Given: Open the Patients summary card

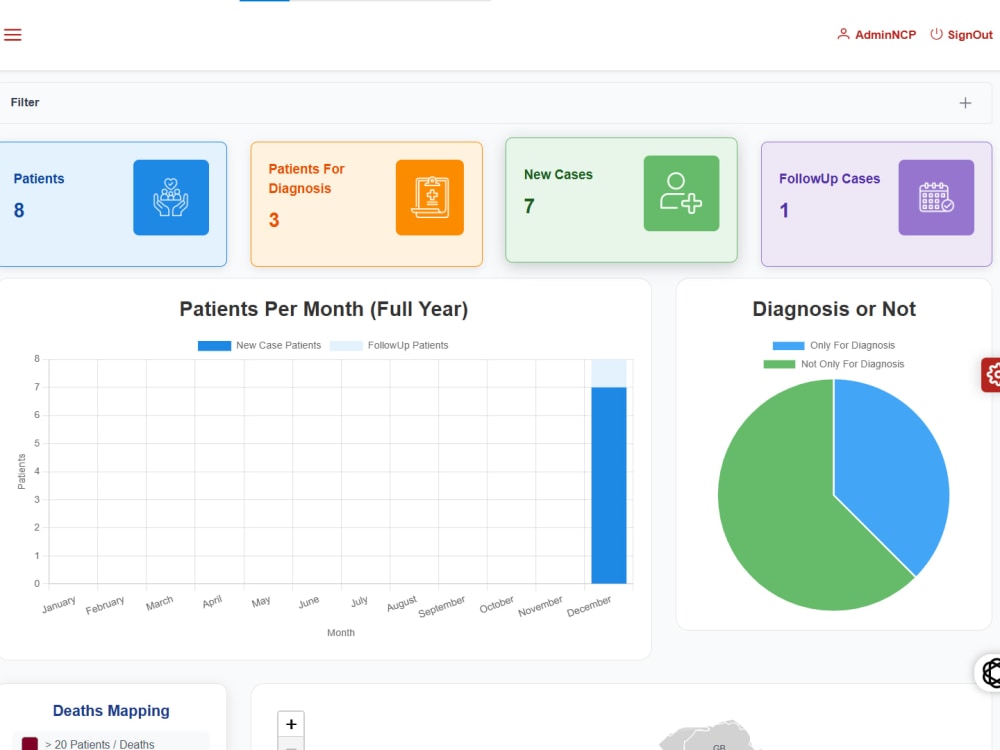Looking at the screenshot, I should [x=112, y=204].
